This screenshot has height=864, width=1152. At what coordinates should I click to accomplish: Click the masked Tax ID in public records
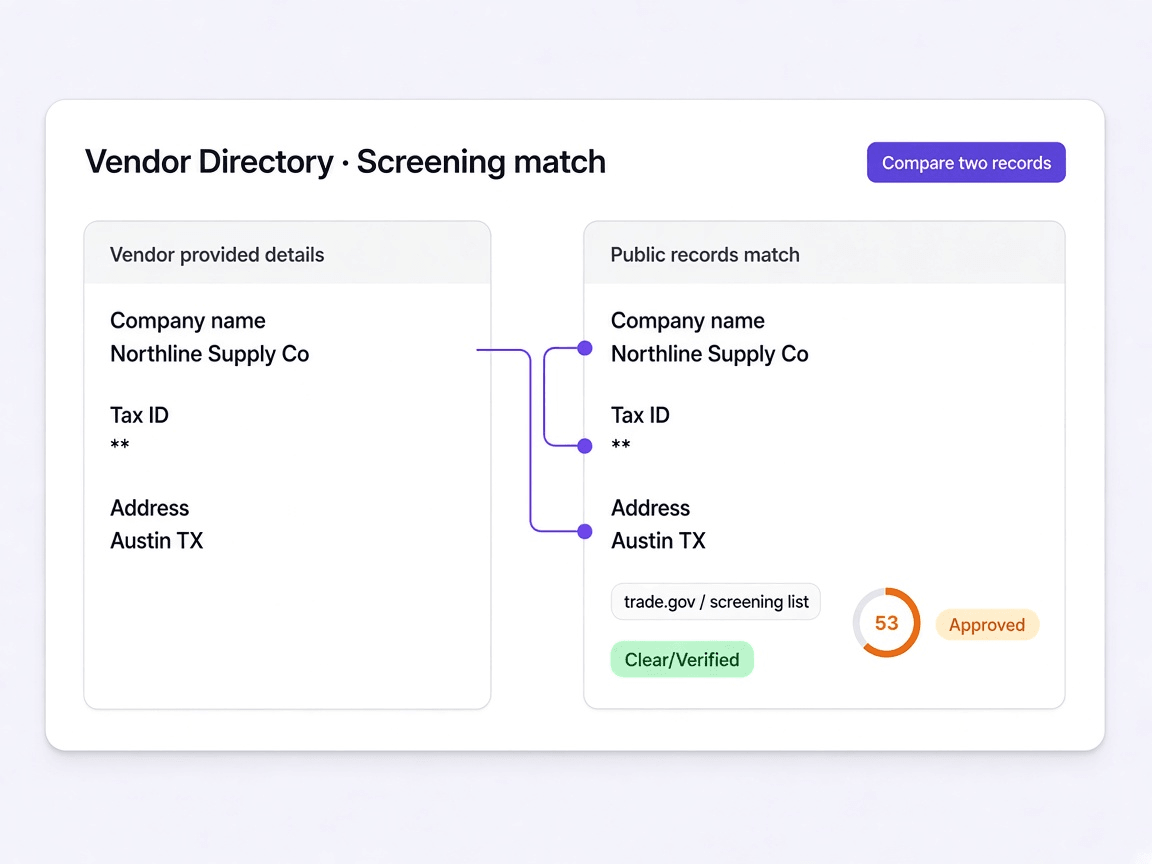(621, 444)
